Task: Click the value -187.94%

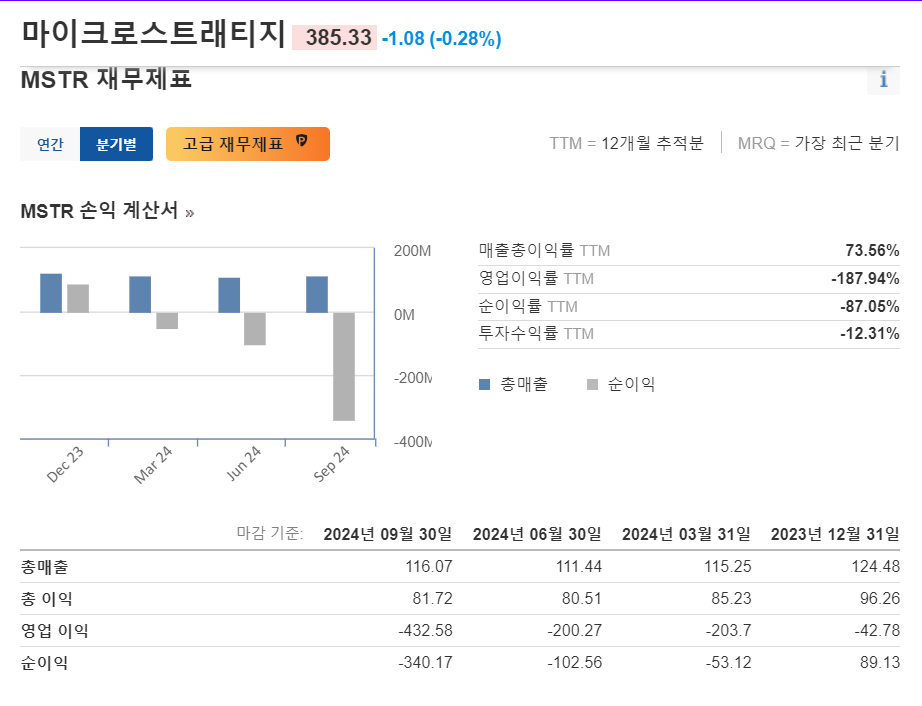Action: (865, 278)
